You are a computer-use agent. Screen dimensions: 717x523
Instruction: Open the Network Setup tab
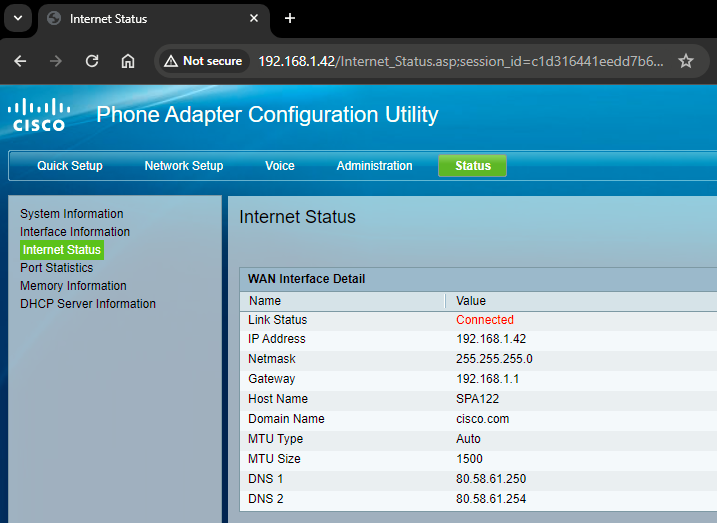pyautogui.click(x=184, y=165)
